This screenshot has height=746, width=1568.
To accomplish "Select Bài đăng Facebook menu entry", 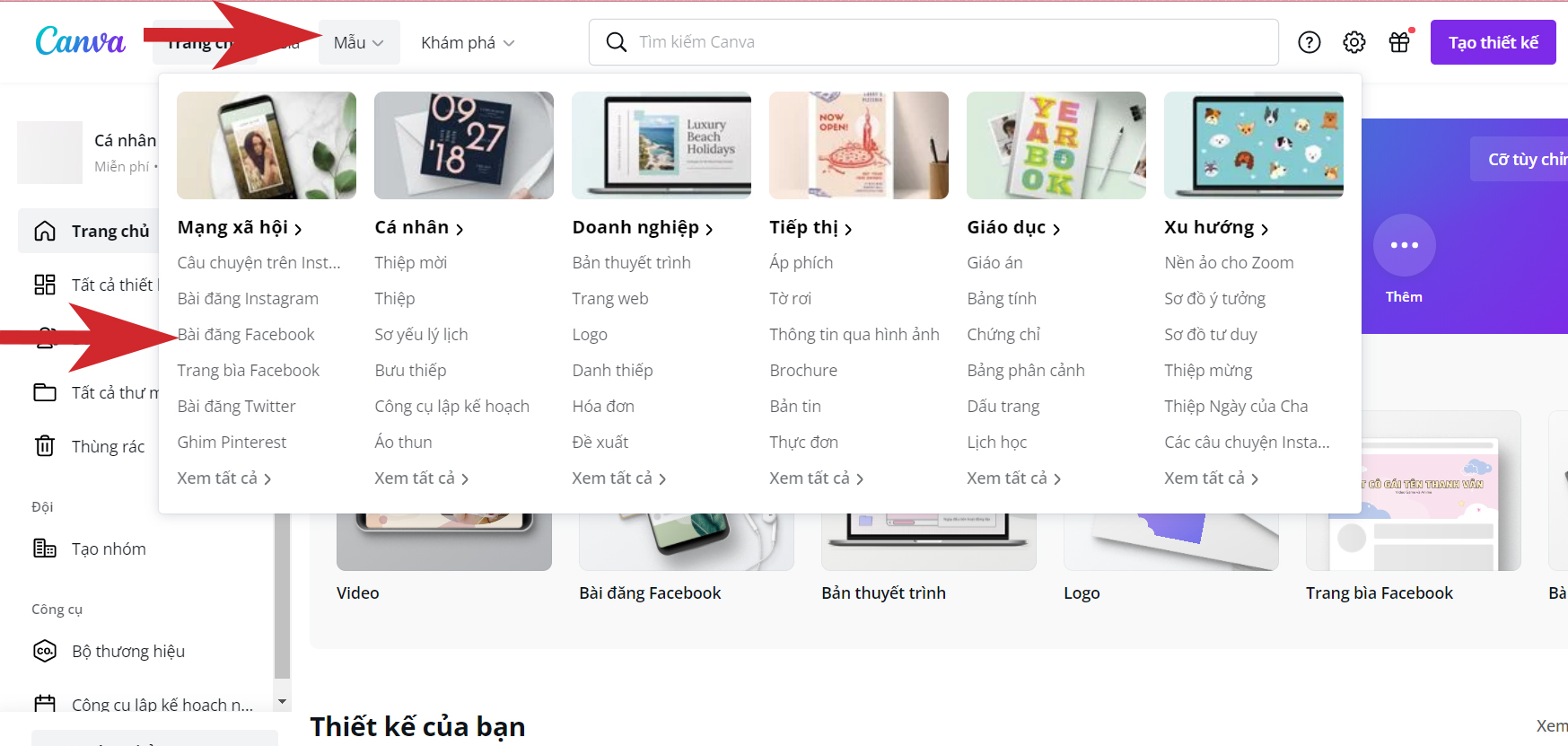I will click(x=246, y=335).
